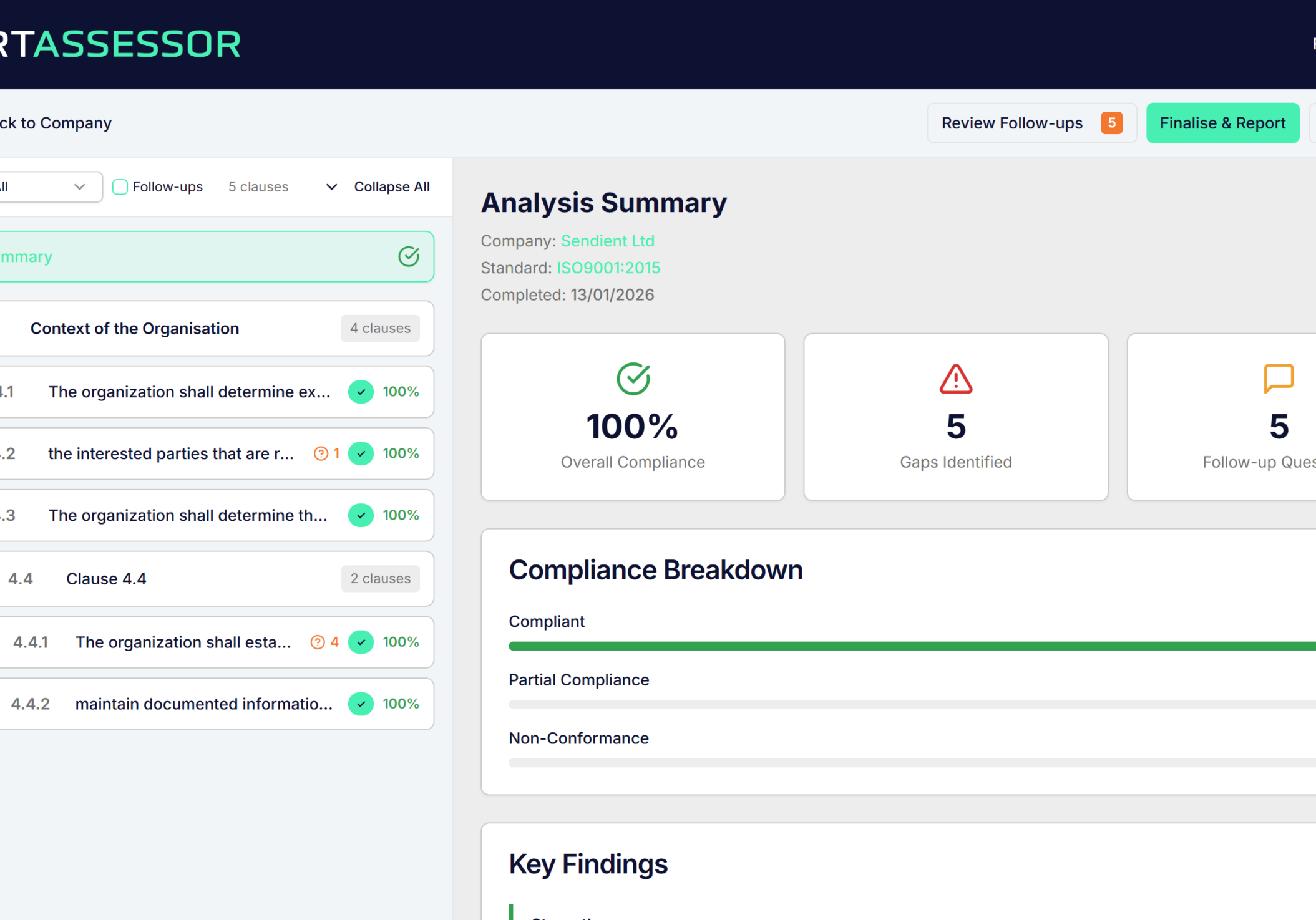Click orange 5 badge on Review Follow-ups
Image resolution: width=1316 pixels, height=920 pixels.
tap(1111, 123)
